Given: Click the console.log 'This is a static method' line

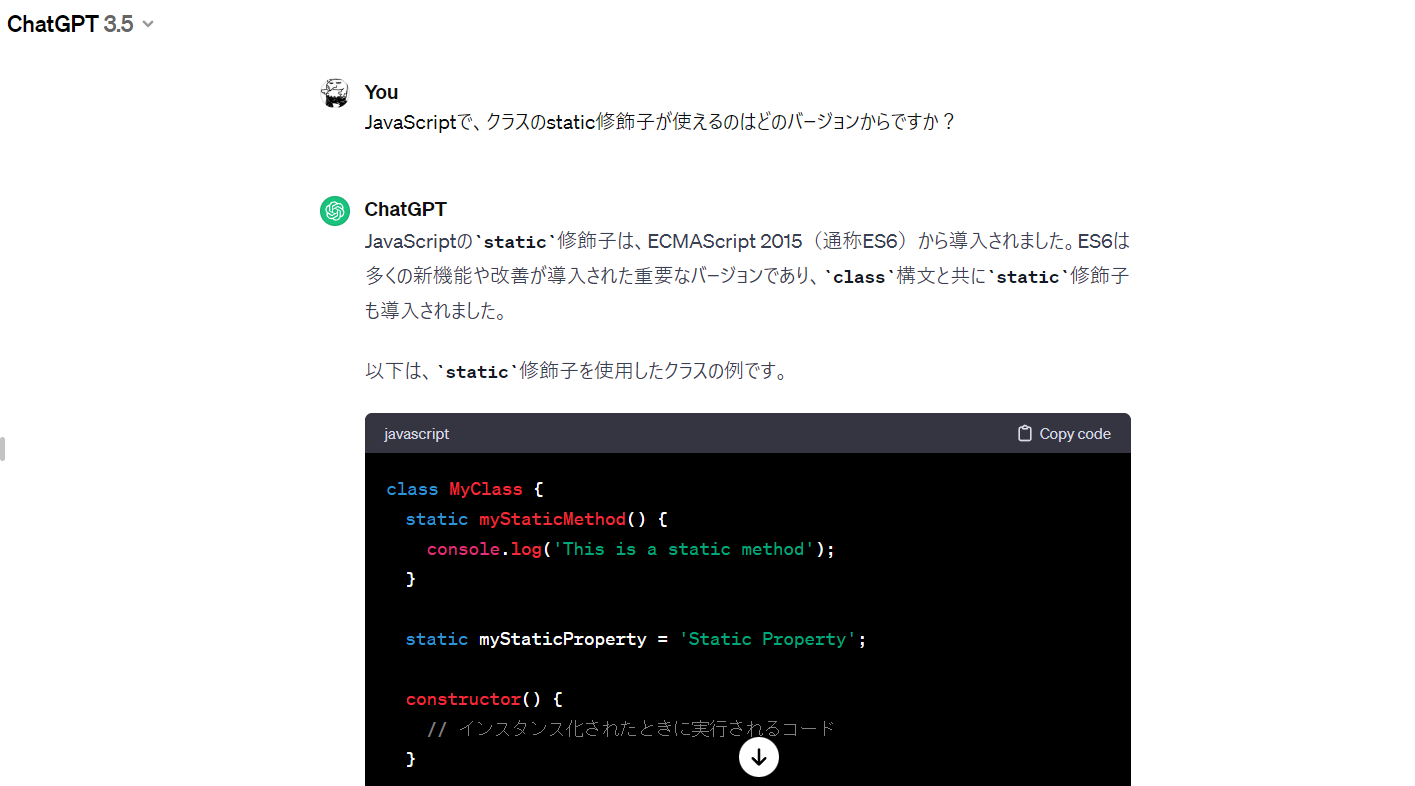Looking at the screenshot, I should pyautogui.click(x=630, y=549).
